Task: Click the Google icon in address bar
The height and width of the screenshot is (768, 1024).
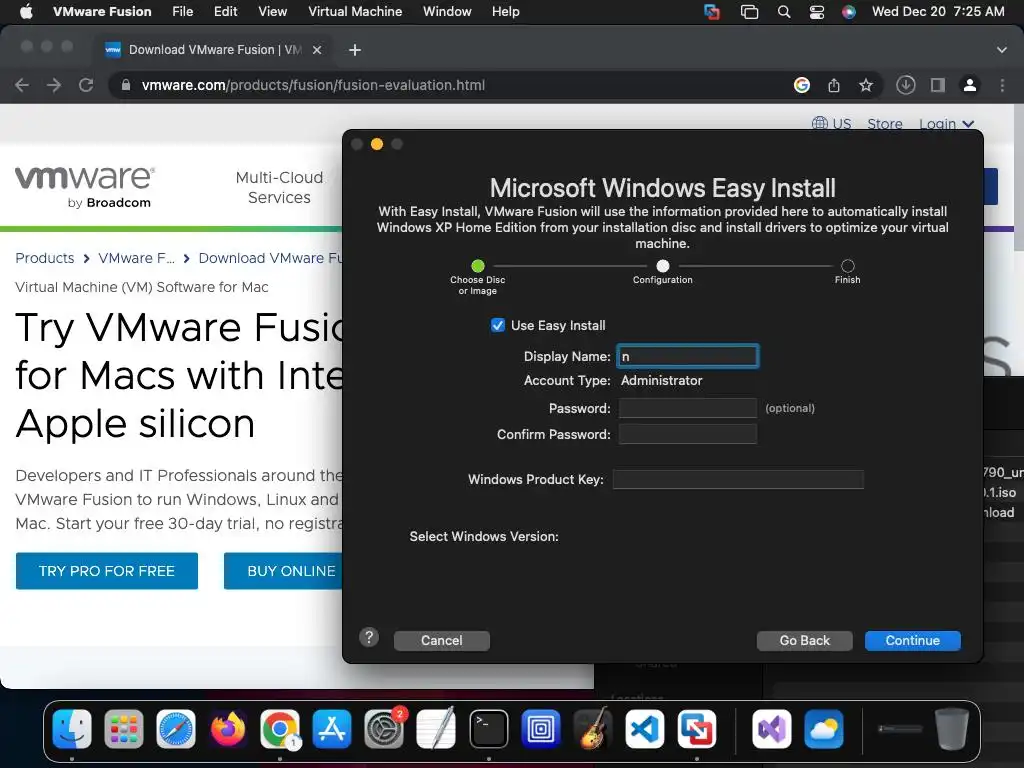Action: [x=802, y=85]
